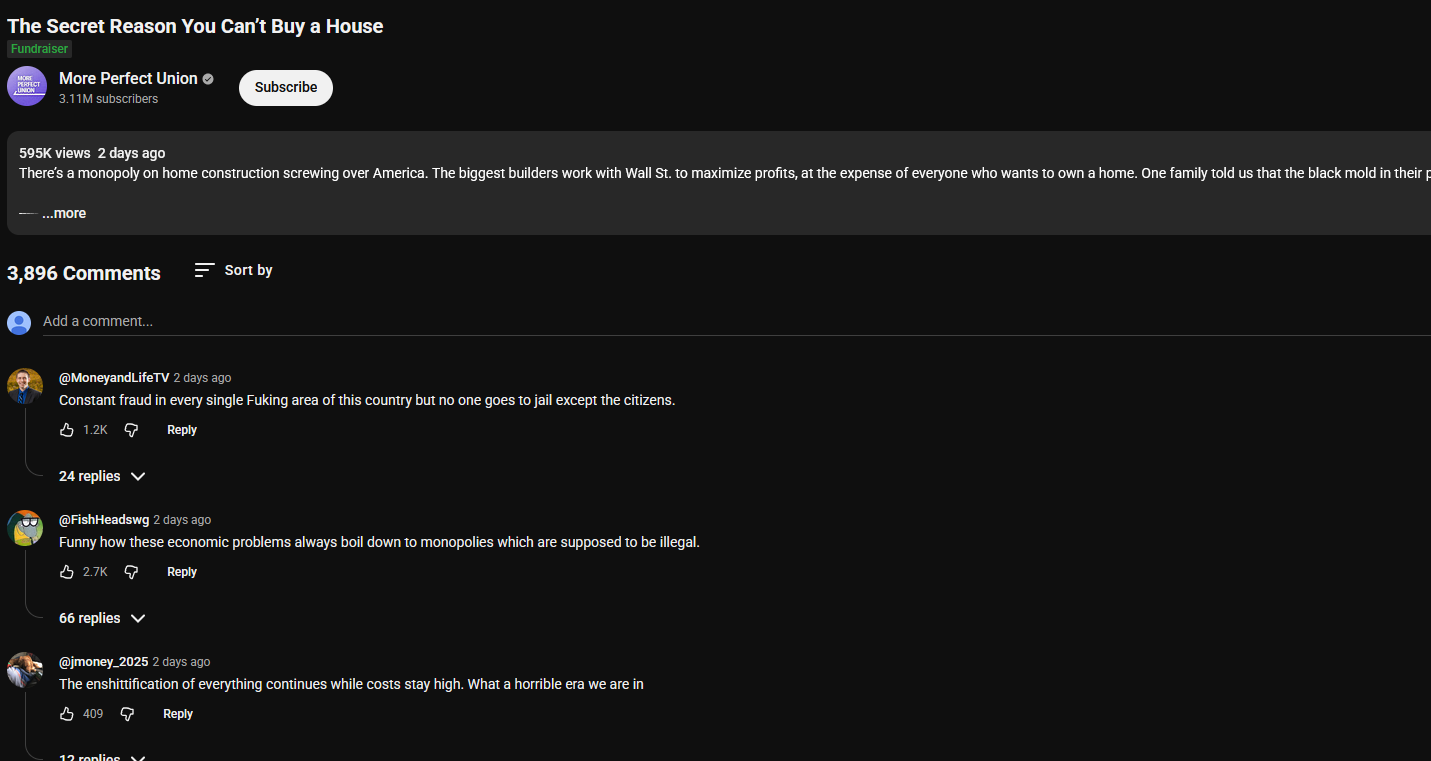
Task: Open the Sort by comments menu
Action: [x=248, y=270]
